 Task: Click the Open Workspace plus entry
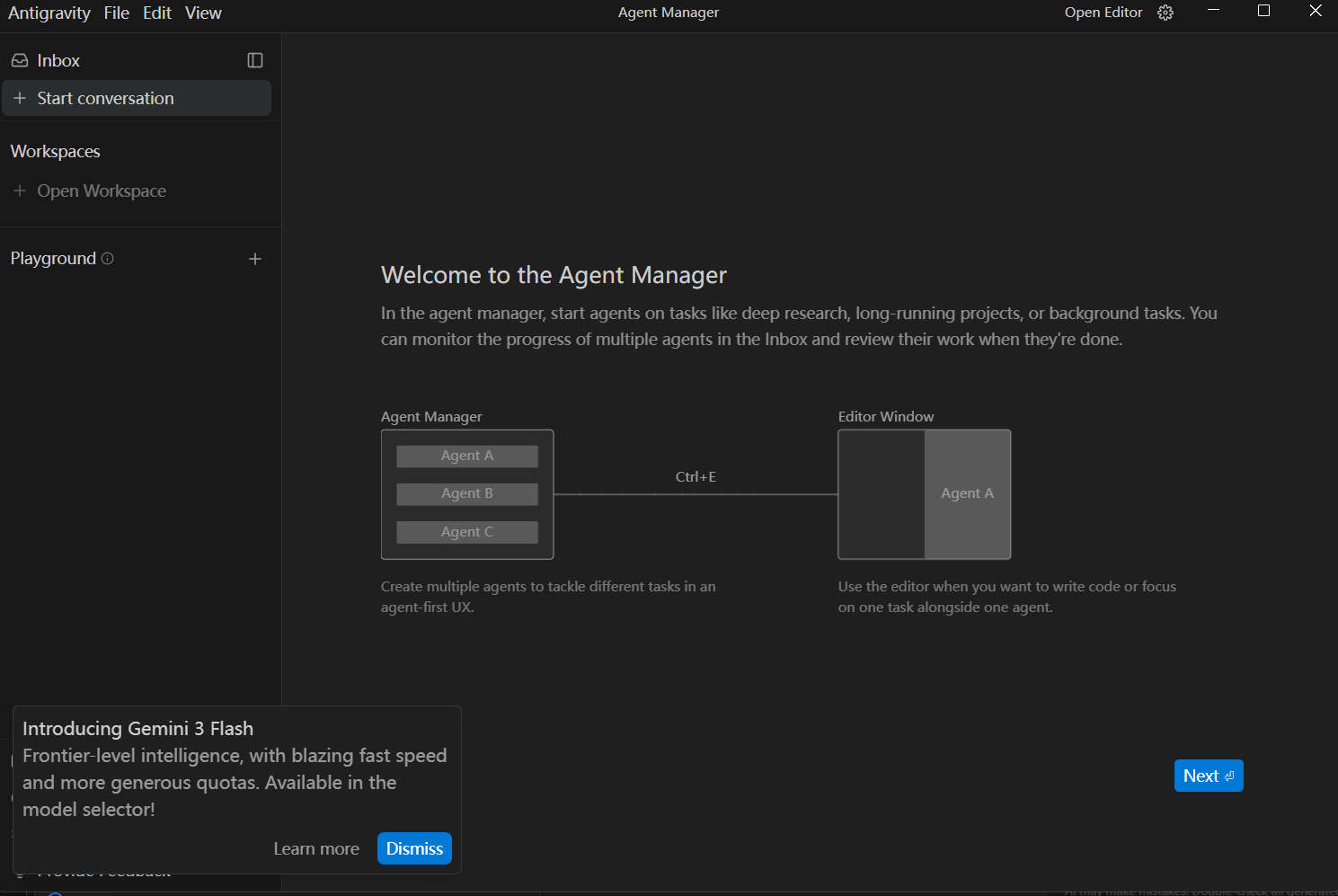point(90,191)
